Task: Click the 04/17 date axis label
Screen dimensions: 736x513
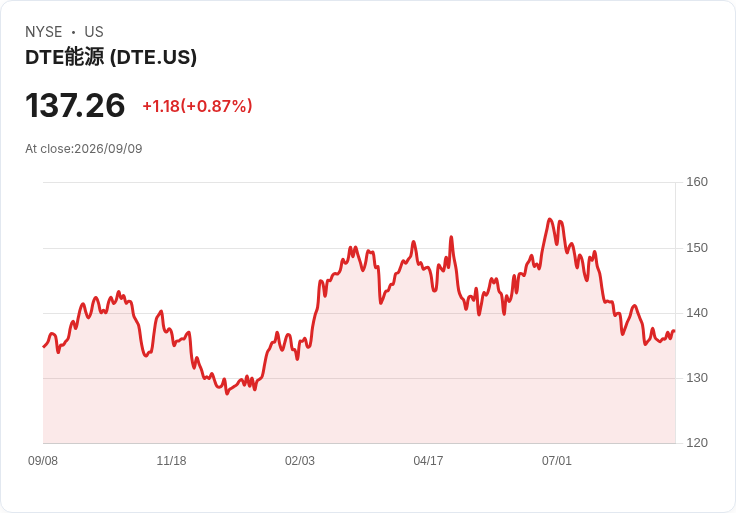Action: pyautogui.click(x=428, y=461)
